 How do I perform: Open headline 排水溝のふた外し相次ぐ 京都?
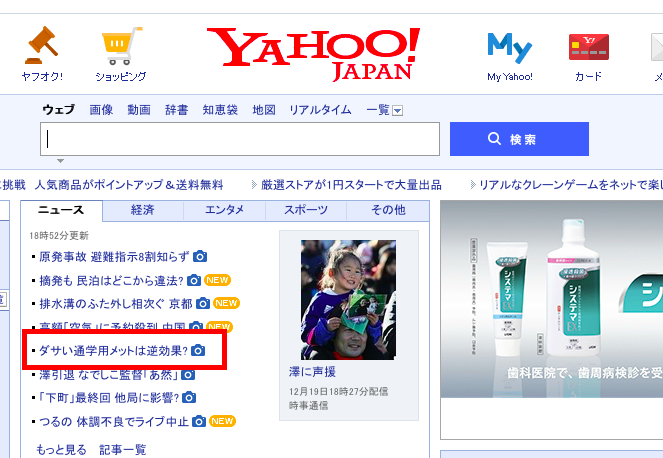coord(116,304)
